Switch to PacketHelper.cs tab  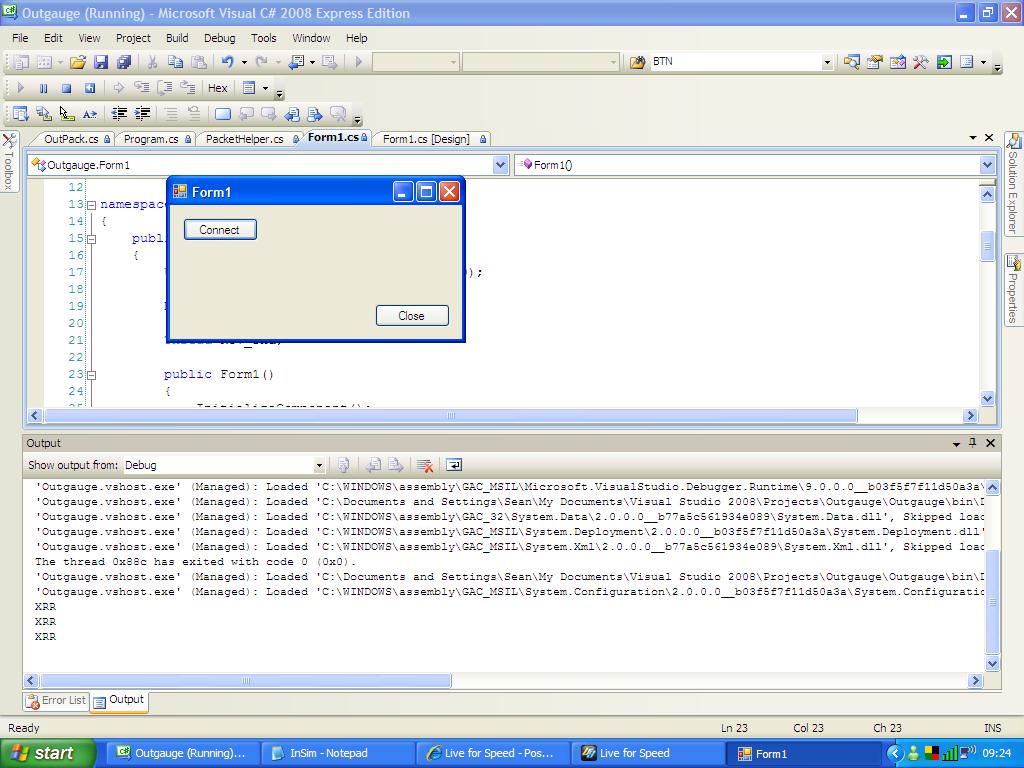click(x=246, y=139)
